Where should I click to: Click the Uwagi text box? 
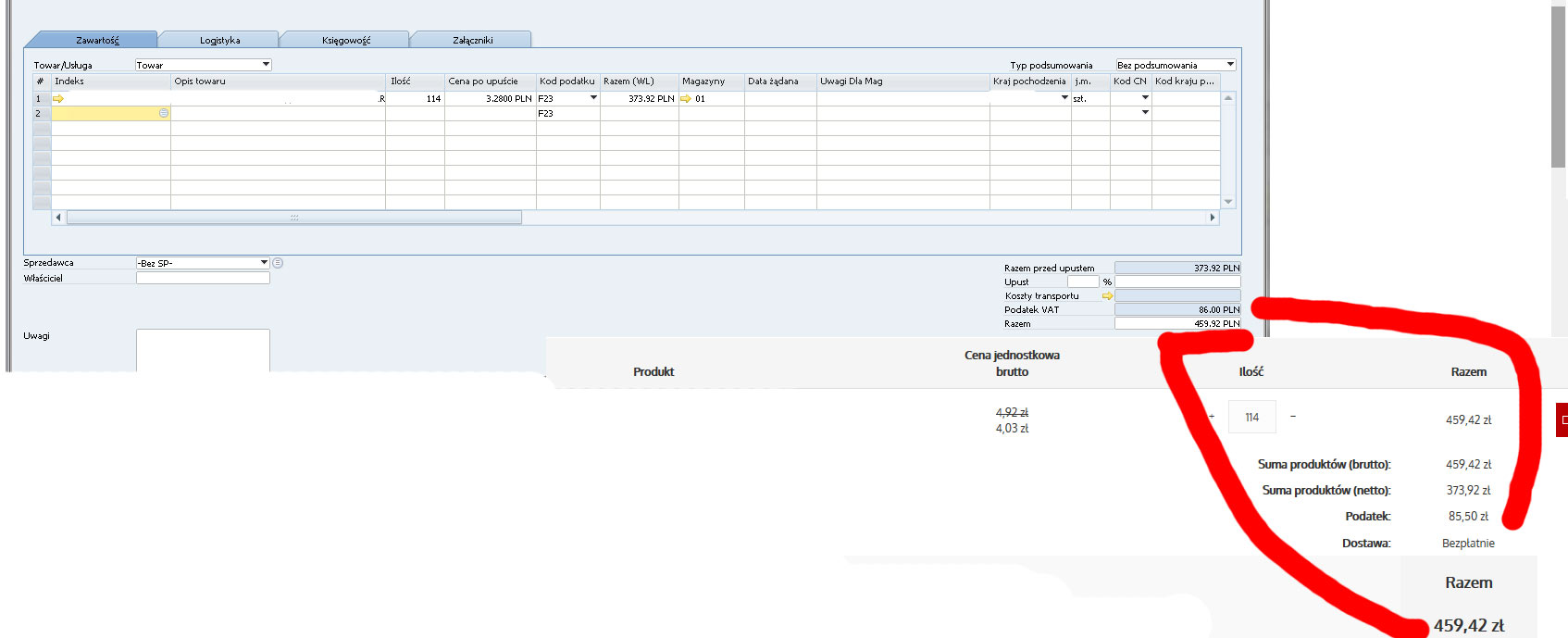pos(203,350)
